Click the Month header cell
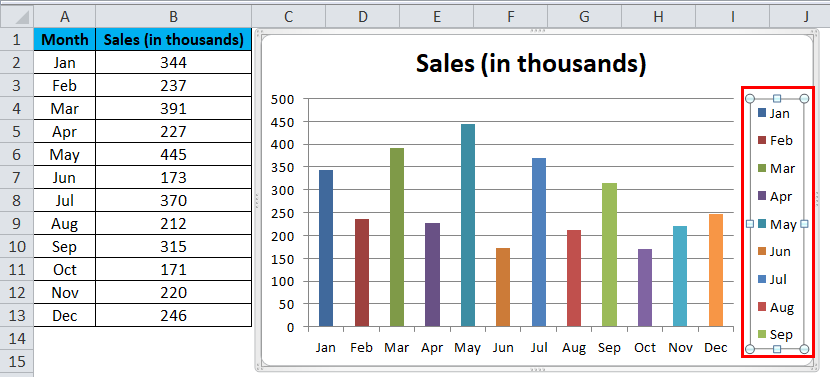The width and height of the screenshot is (830, 377). [65, 40]
